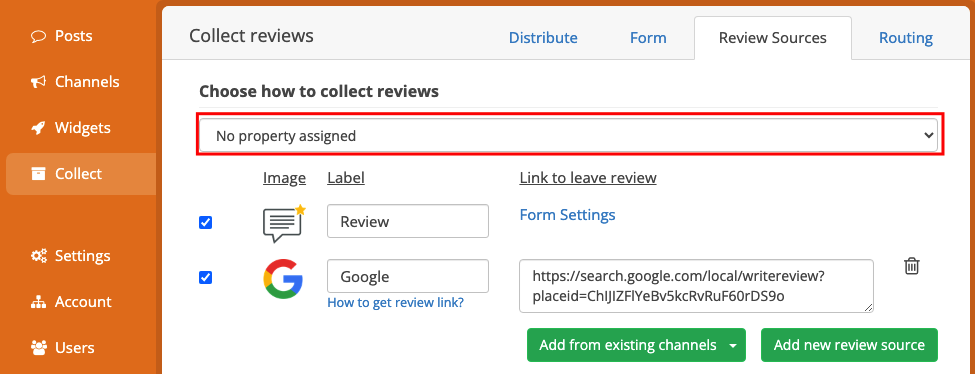Open Widgets using the rocket icon
975x374 pixels.
[x=39, y=128]
